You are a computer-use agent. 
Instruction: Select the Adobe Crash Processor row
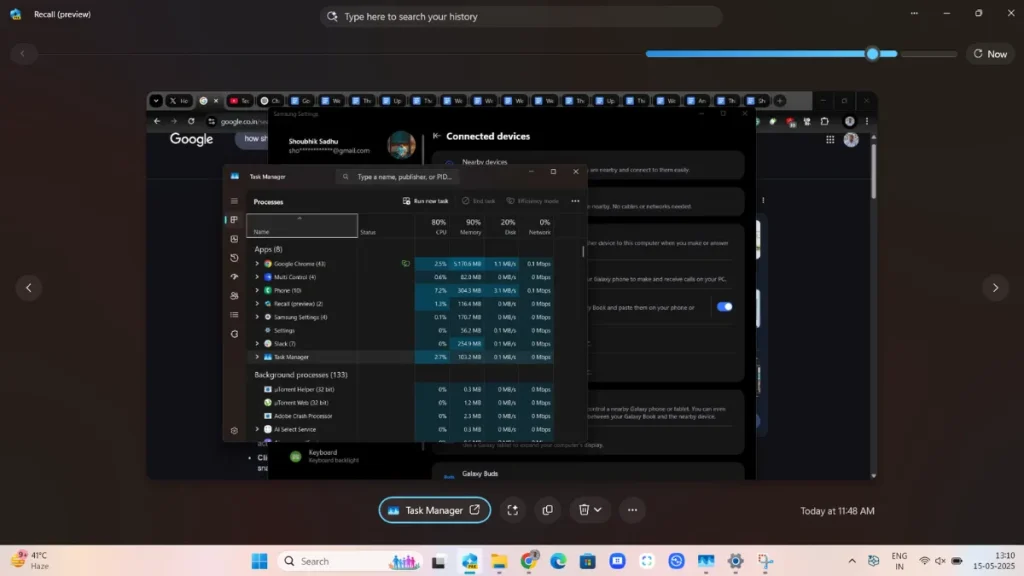[x=400, y=416]
